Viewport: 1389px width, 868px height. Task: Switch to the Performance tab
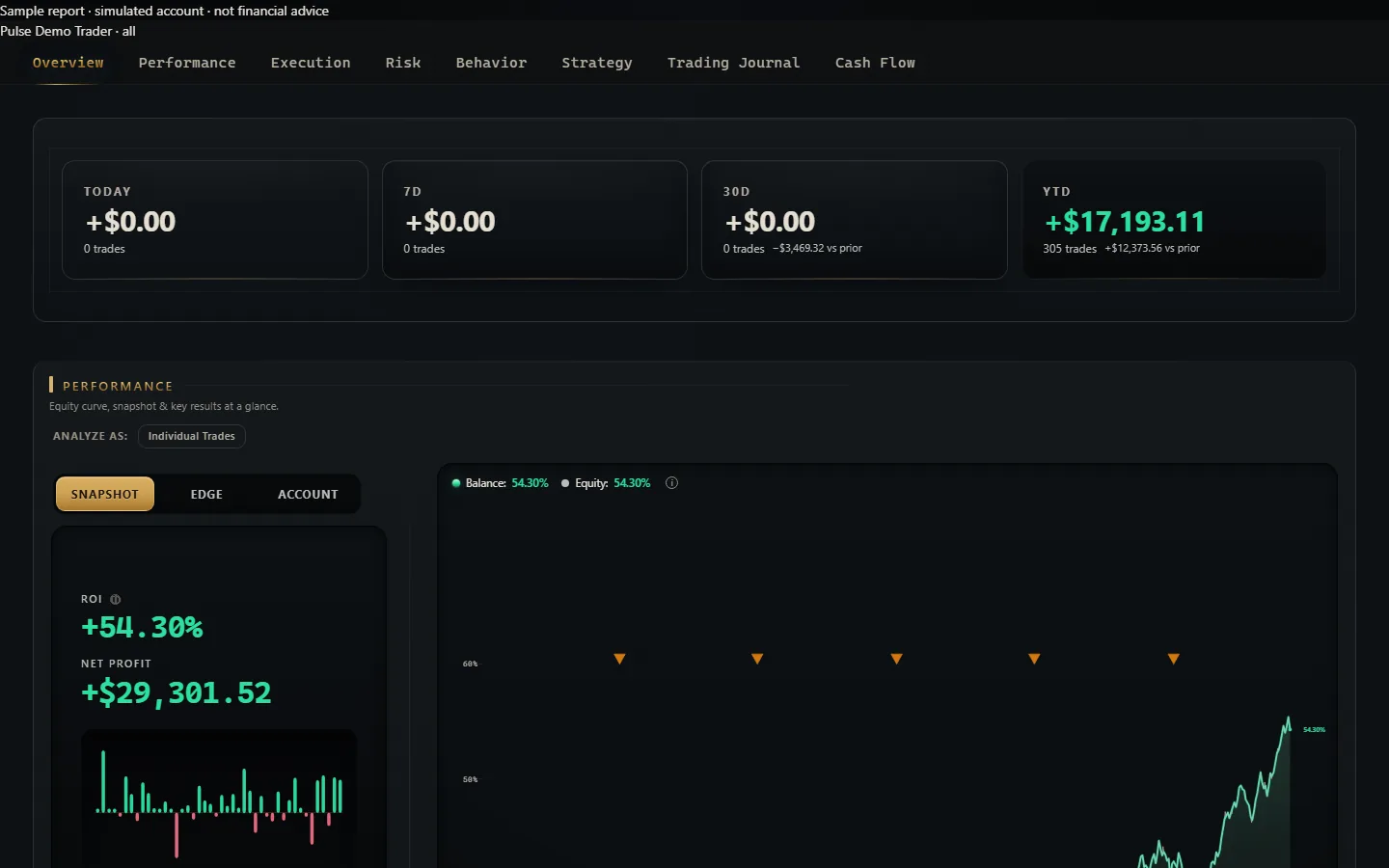(187, 63)
